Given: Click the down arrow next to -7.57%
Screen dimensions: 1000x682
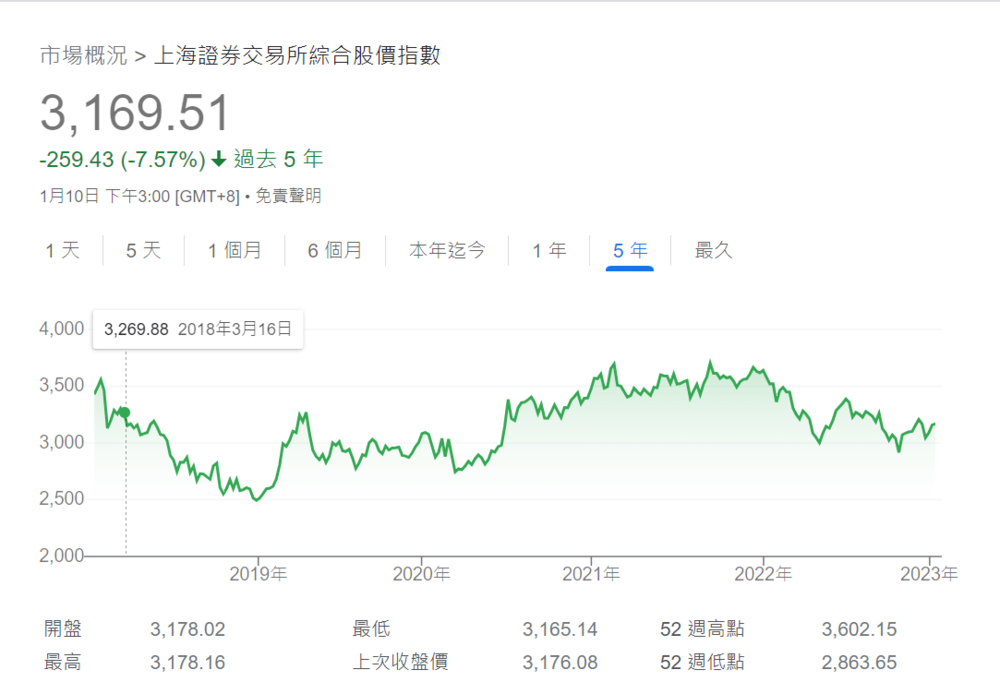Looking at the screenshot, I should click(219, 159).
